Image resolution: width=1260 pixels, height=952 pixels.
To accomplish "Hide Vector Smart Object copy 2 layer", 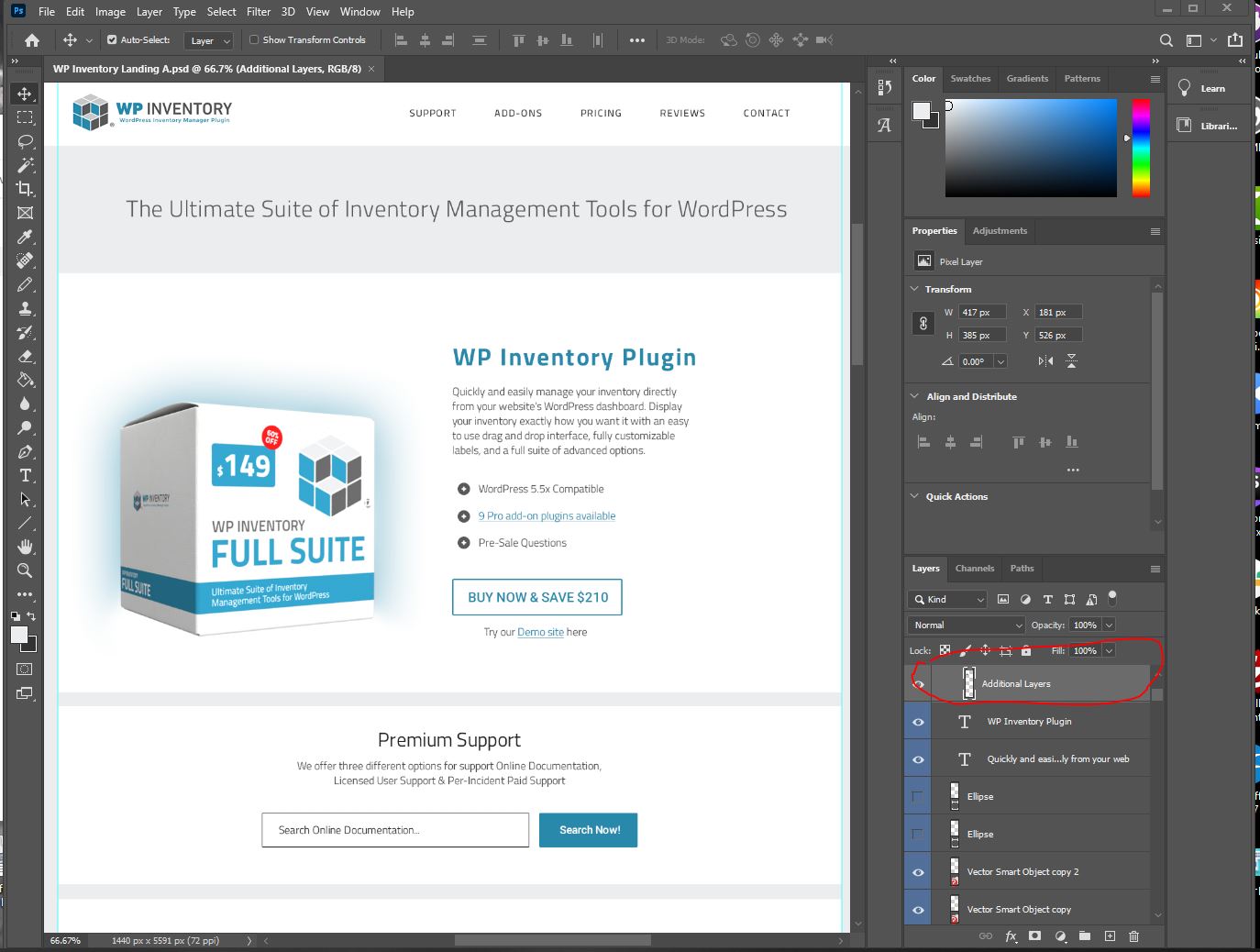I will pyautogui.click(x=918, y=872).
